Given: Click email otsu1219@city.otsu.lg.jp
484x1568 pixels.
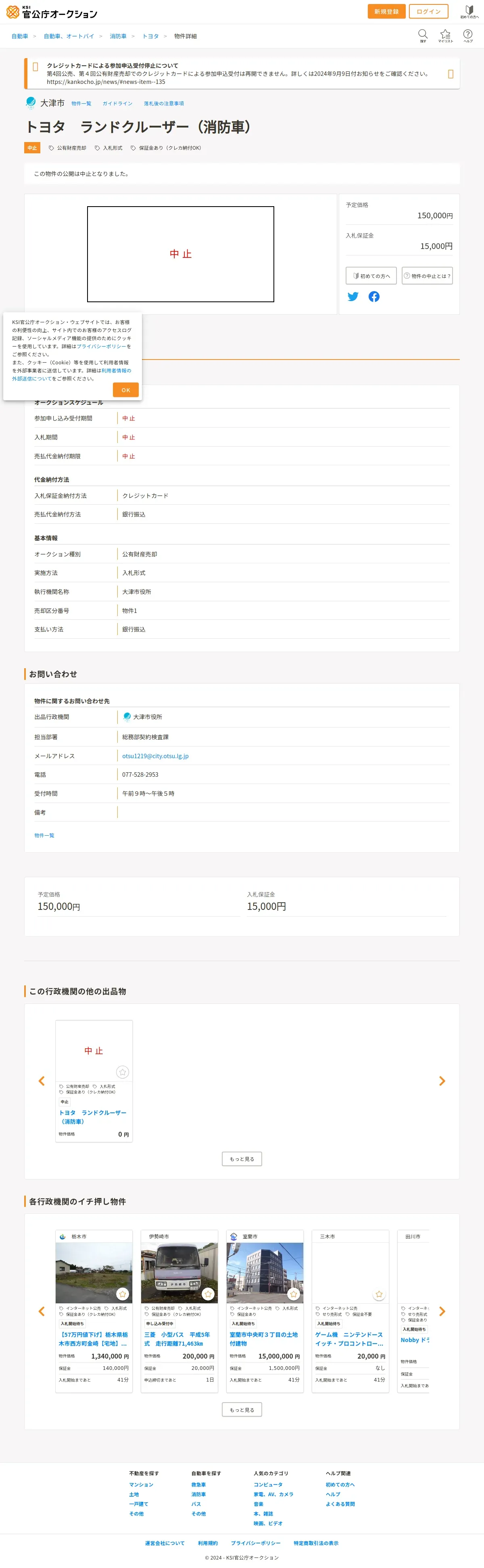Looking at the screenshot, I should tap(155, 756).
